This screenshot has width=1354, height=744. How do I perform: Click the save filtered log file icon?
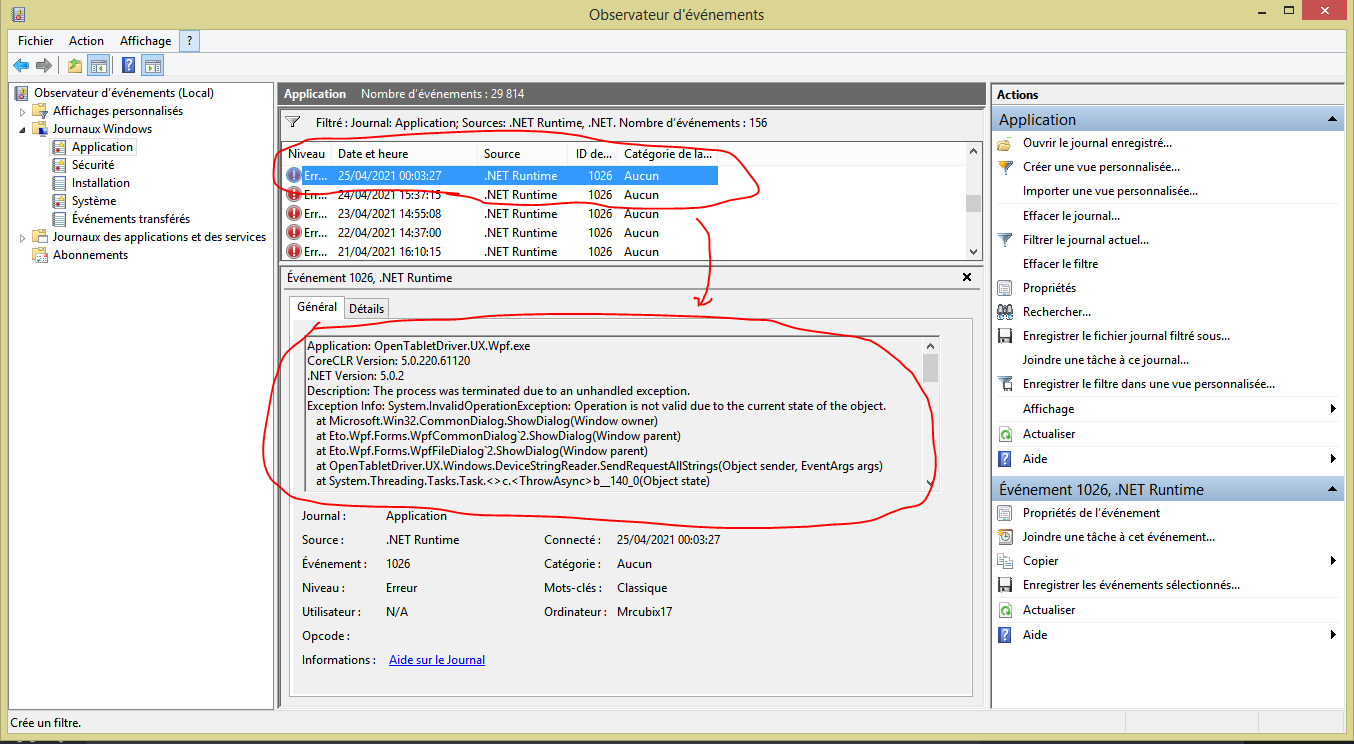click(1005, 336)
